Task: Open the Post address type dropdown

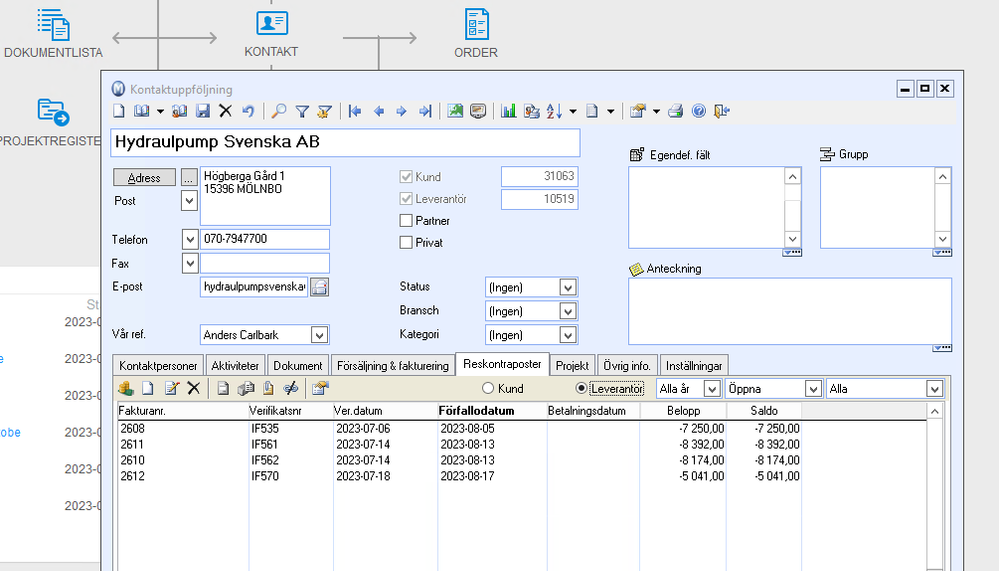Action: [189, 201]
